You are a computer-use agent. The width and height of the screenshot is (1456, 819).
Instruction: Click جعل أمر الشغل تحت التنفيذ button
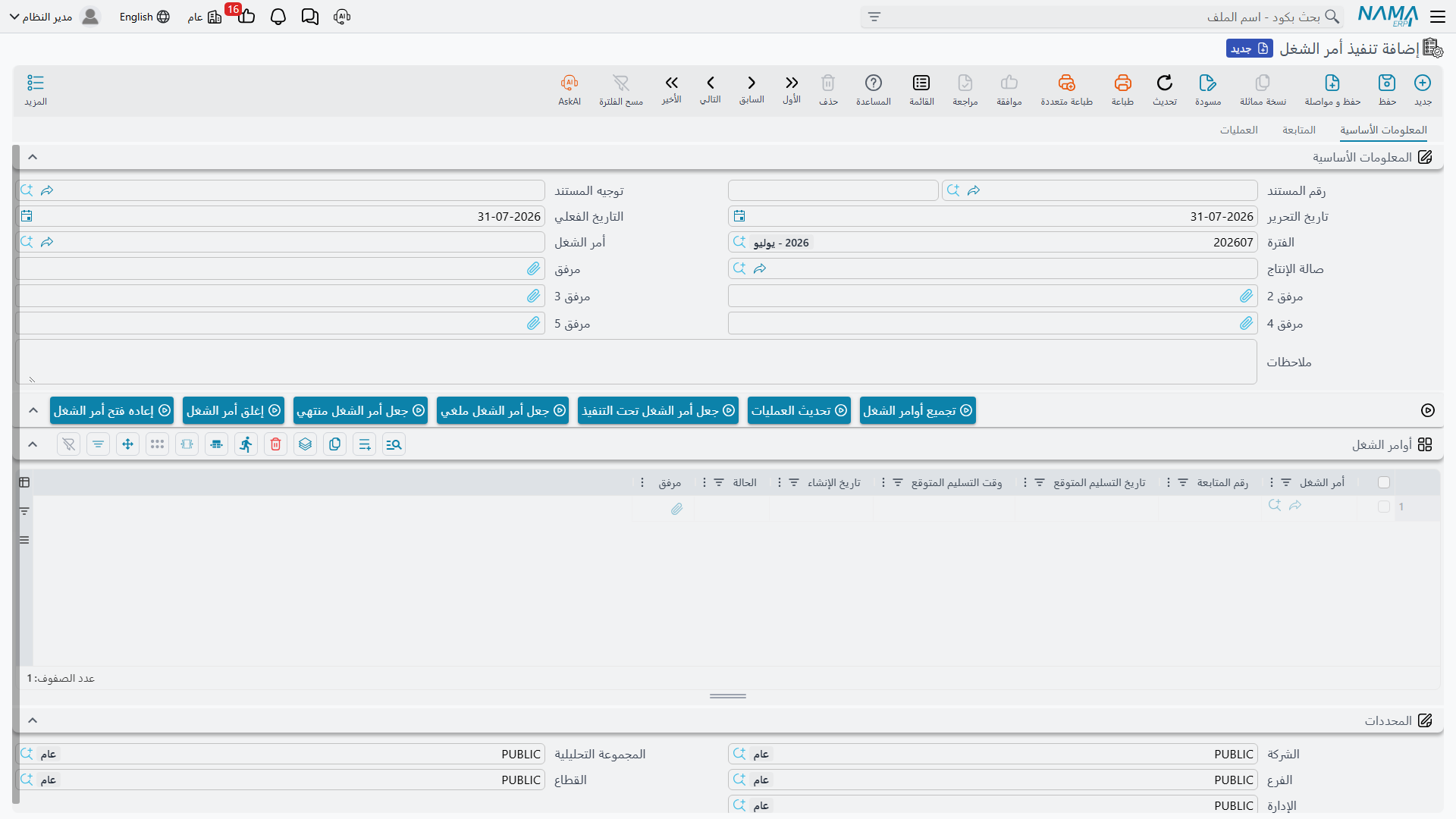(x=658, y=410)
